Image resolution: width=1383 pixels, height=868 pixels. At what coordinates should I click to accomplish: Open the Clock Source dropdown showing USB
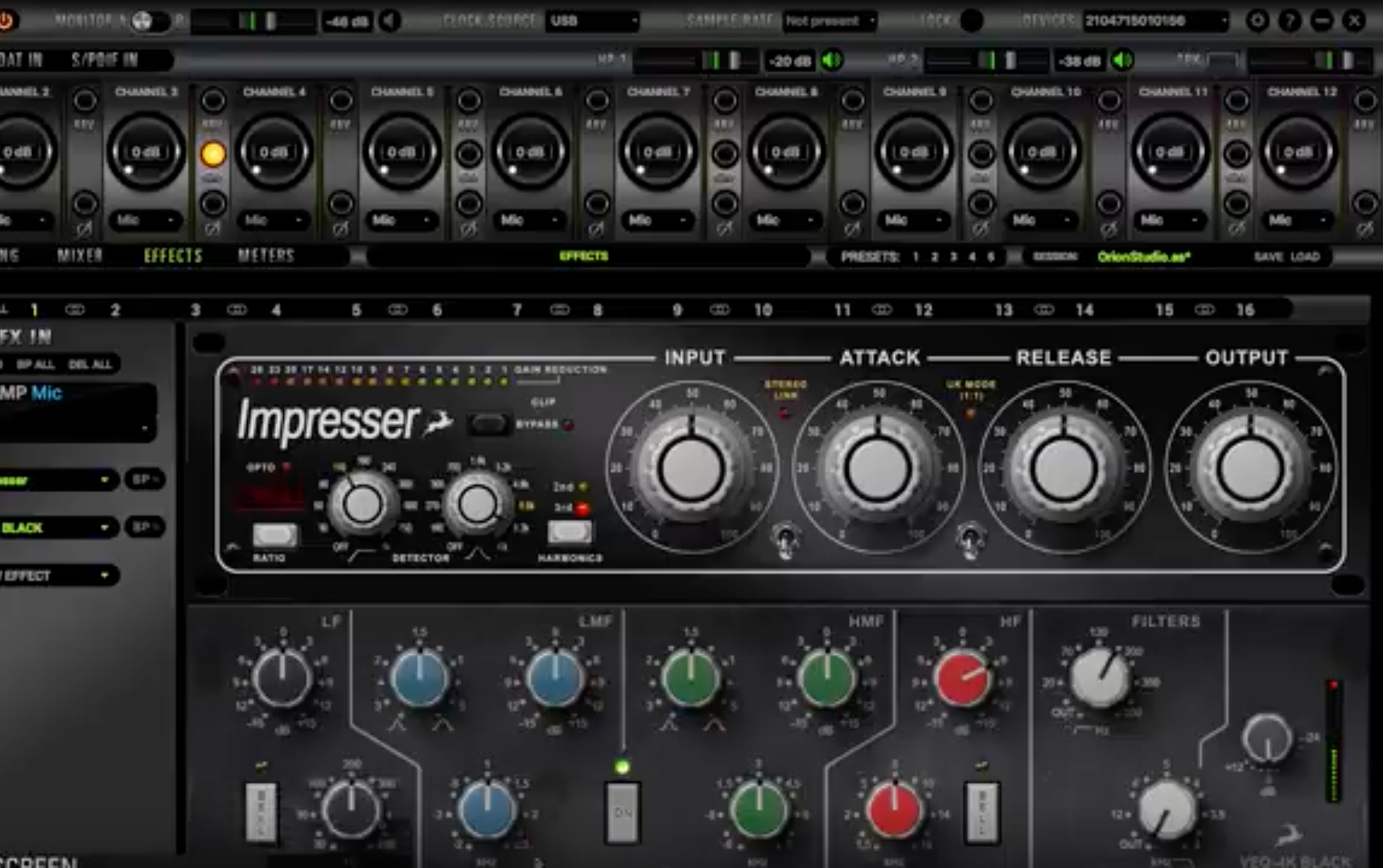593,21
